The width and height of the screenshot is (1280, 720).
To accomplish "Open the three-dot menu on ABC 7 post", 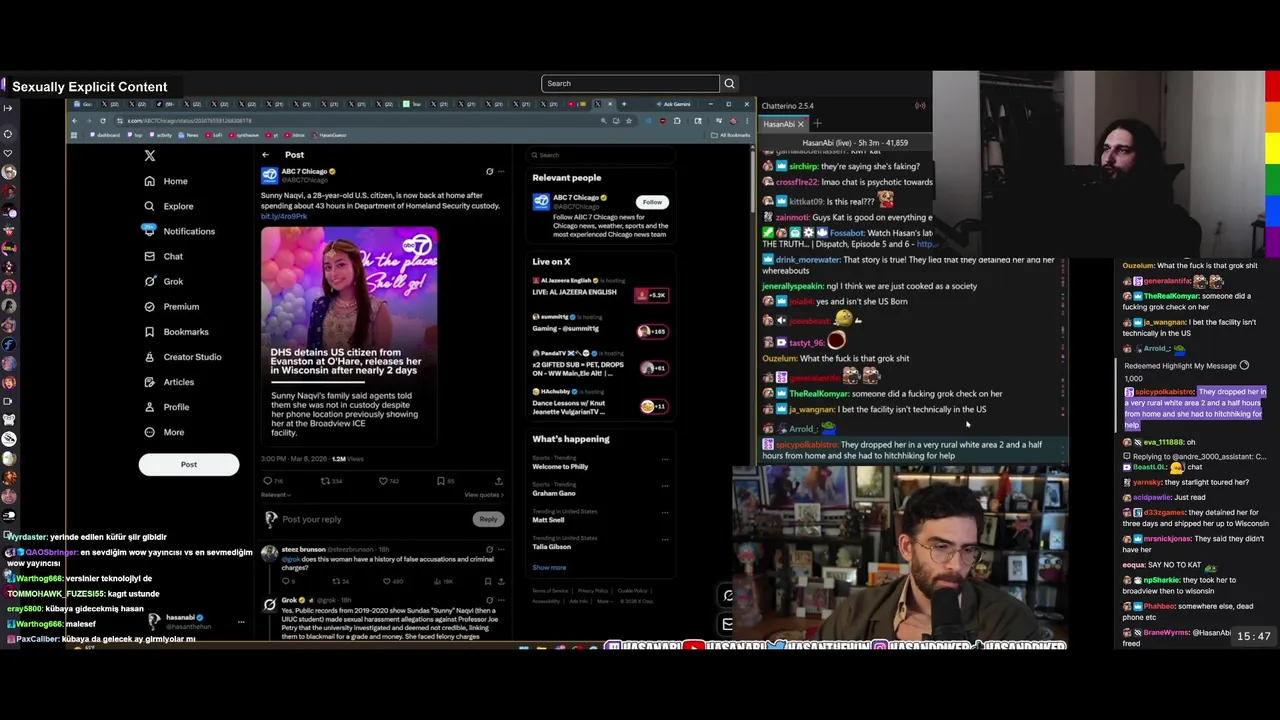I will [x=502, y=172].
